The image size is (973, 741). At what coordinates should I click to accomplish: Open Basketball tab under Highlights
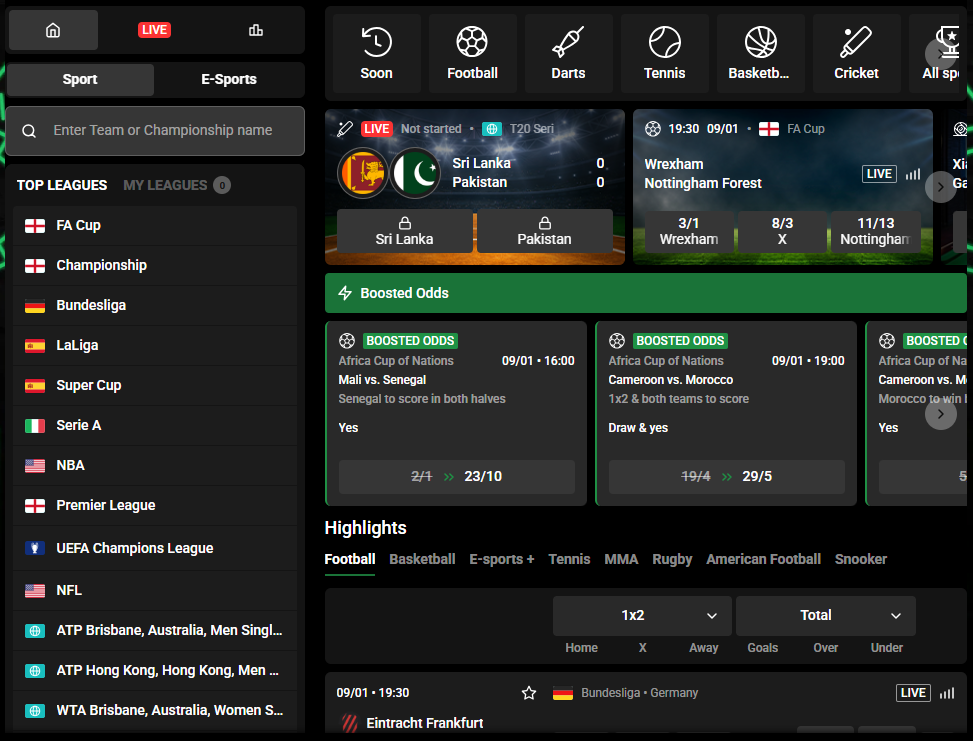coord(422,559)
